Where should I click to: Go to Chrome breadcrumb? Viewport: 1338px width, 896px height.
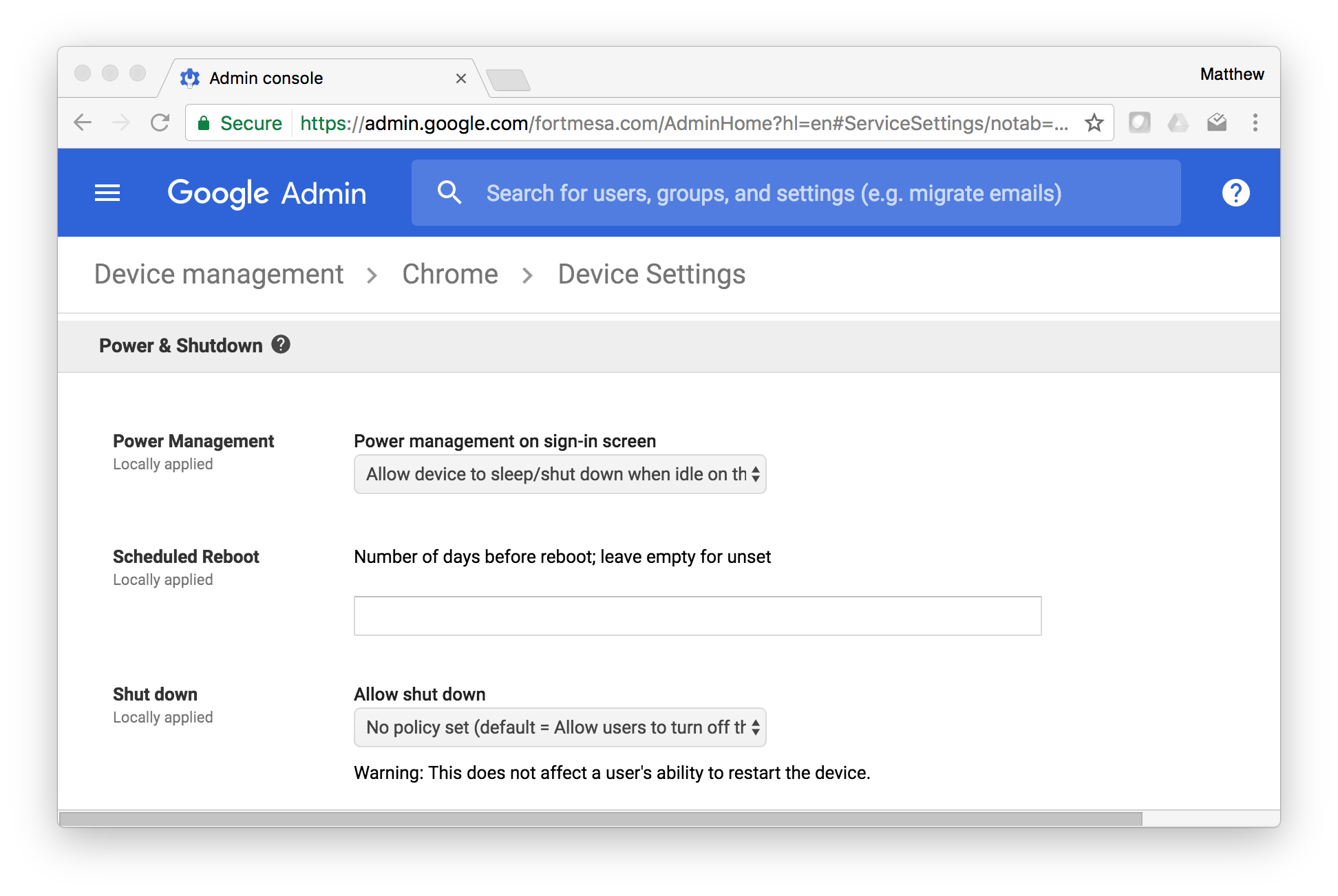[450, 274]
